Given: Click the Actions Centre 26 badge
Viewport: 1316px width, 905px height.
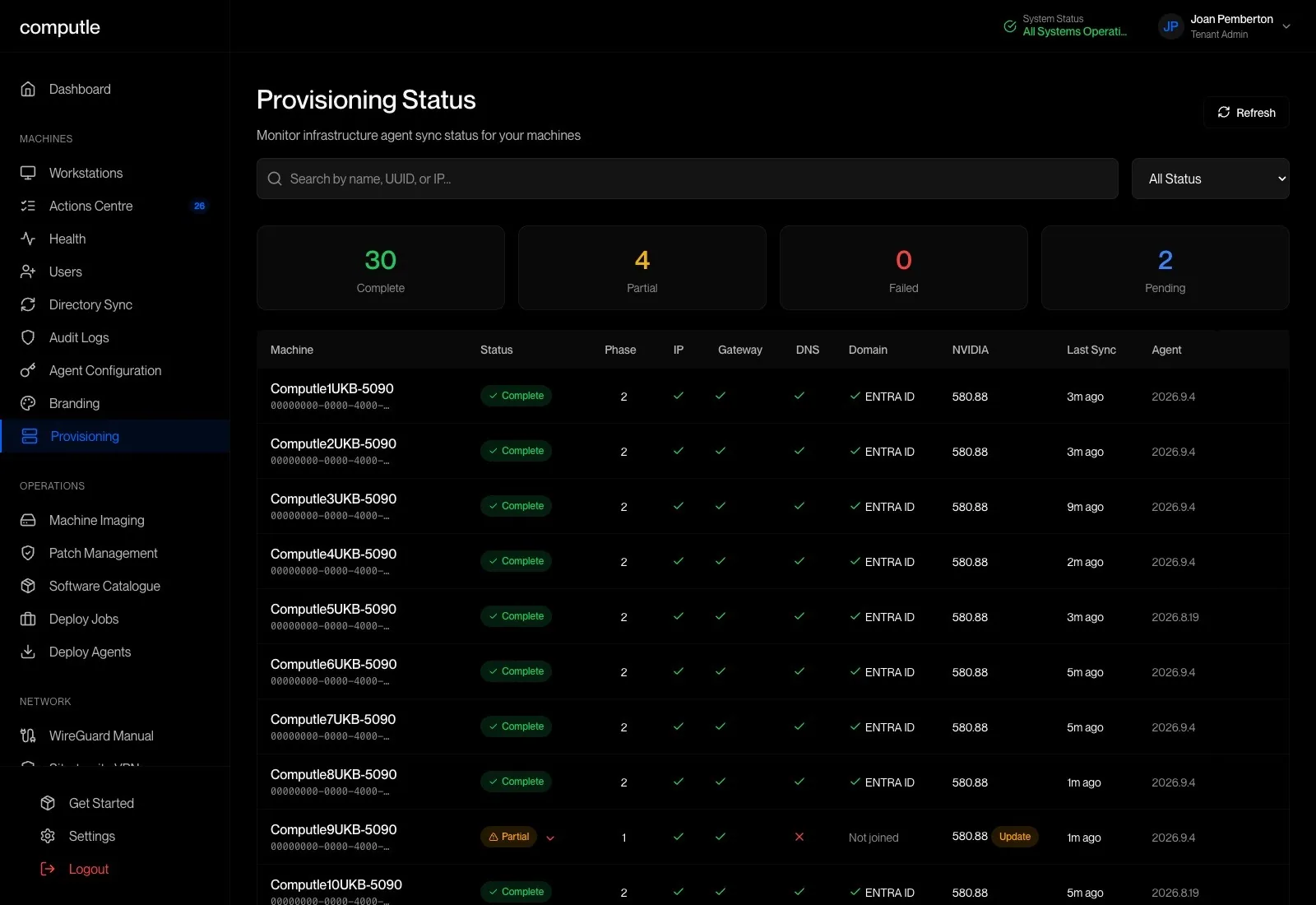Looking at the screenshot, I should coord(199,206).
